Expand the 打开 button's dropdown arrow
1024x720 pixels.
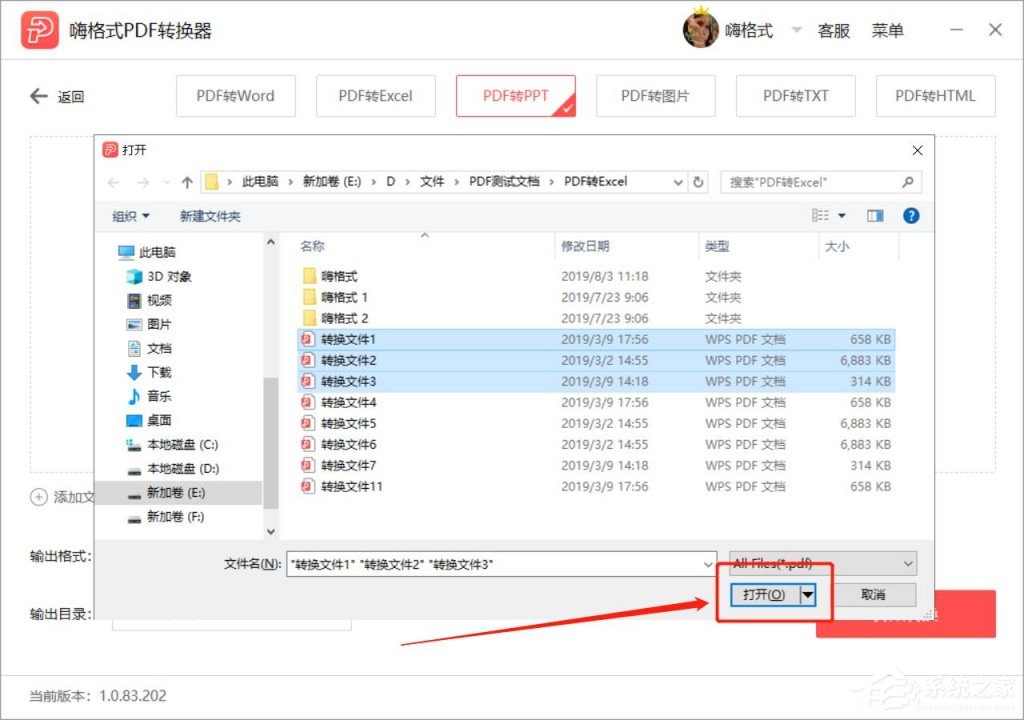(806, 594)
